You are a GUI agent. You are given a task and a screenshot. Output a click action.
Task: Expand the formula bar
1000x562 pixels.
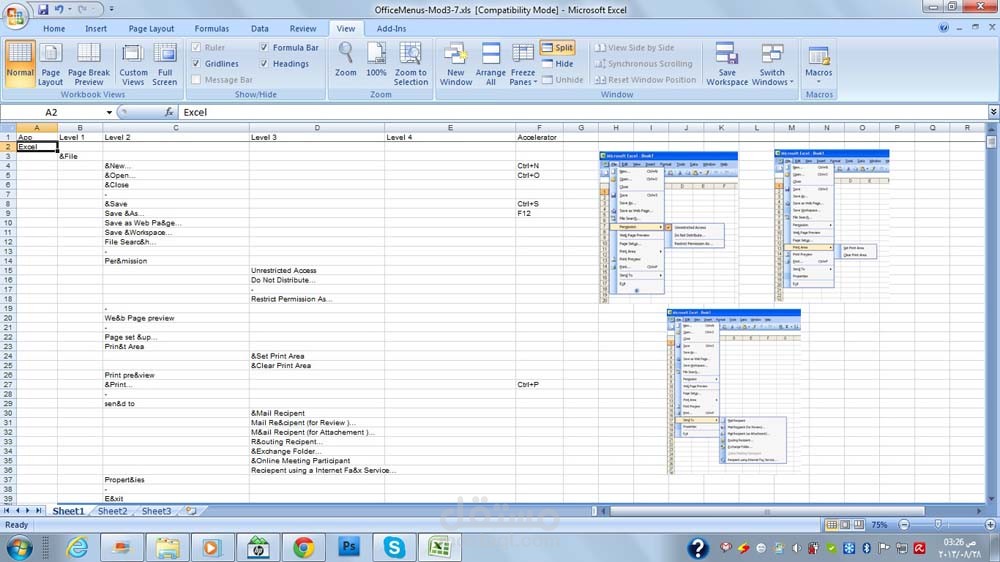click(993, 112)
